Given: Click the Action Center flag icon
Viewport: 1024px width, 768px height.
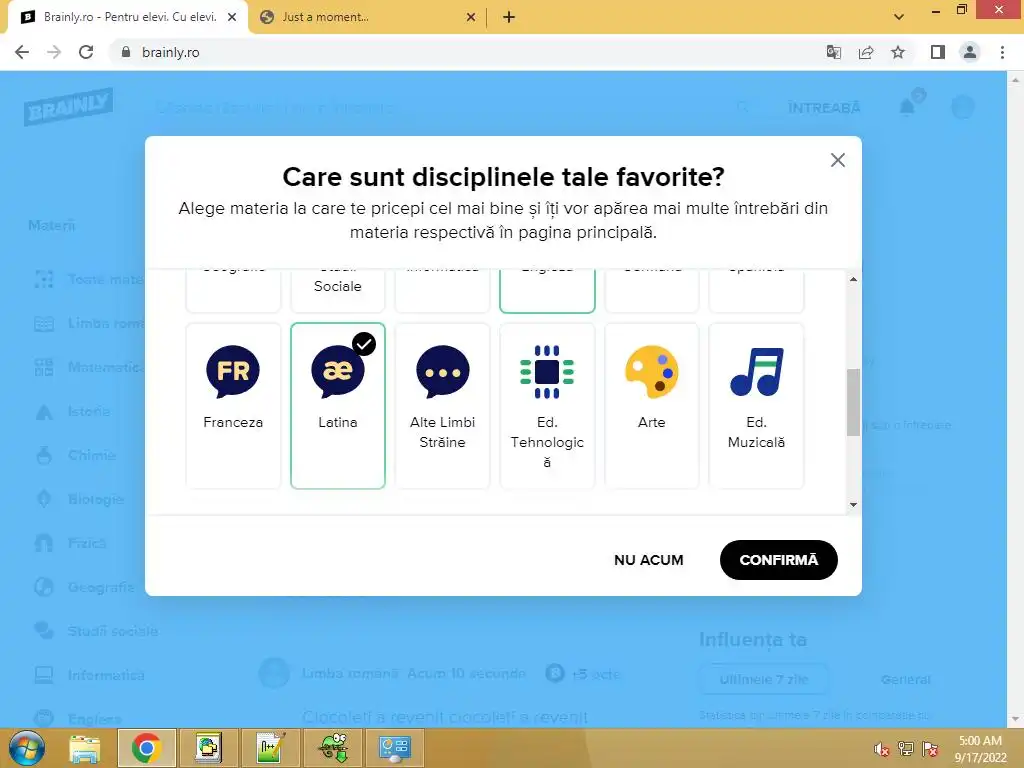Looking at the screenshot, I should (930, 749).
